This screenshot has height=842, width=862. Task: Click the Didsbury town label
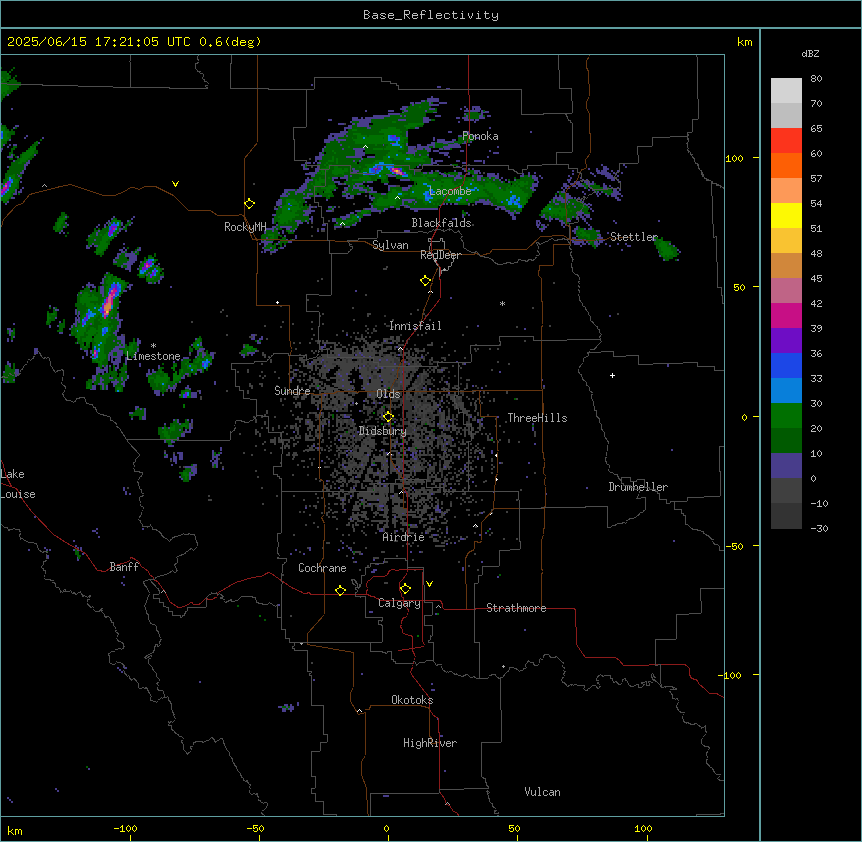click(383, 431)
